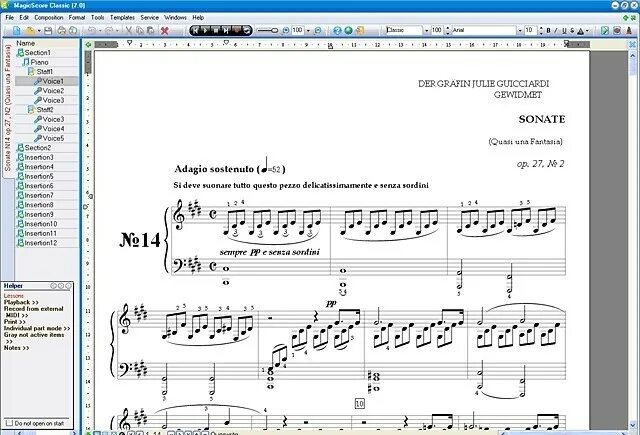Start playback with the play button
640x435 pixels.
click(205, 30)
